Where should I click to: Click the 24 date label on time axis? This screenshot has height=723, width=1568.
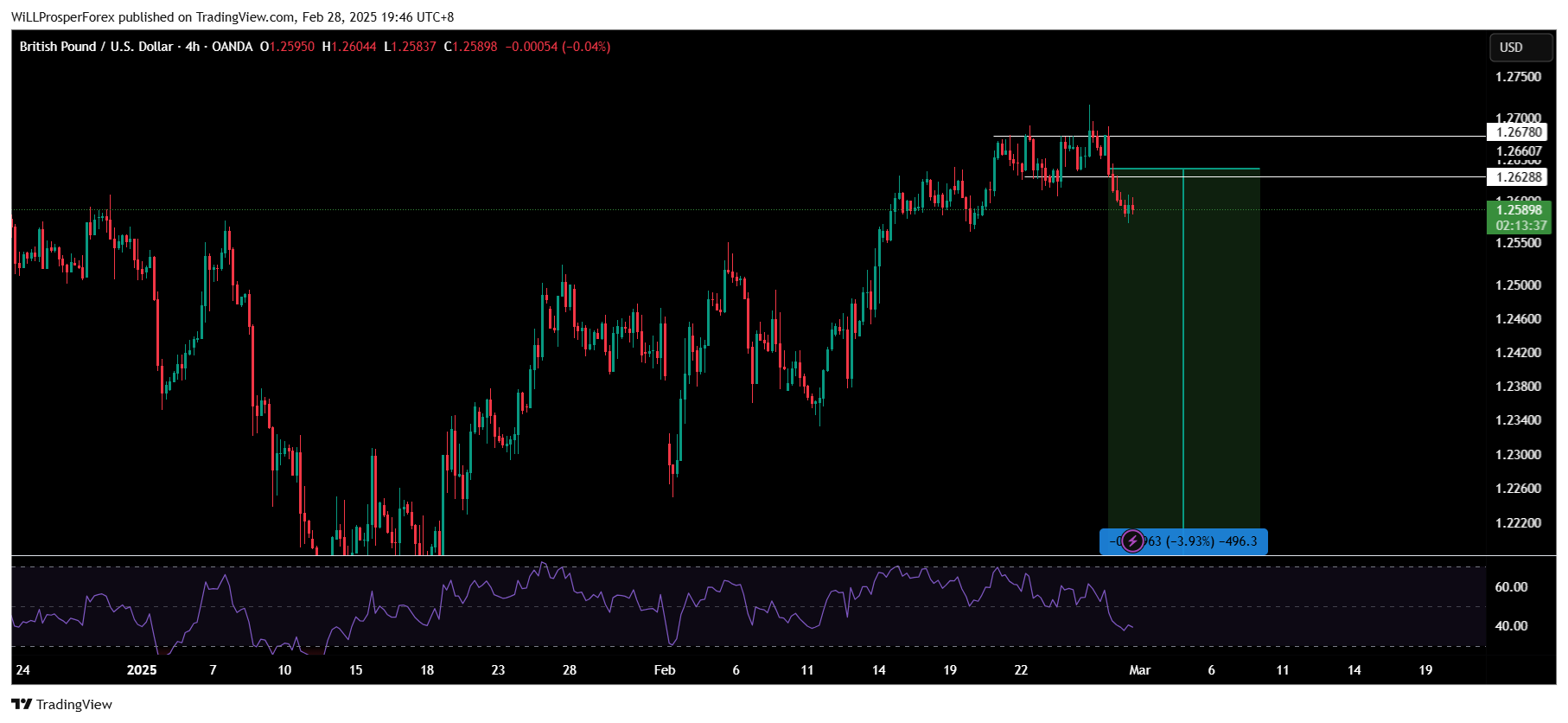point(23,670)
